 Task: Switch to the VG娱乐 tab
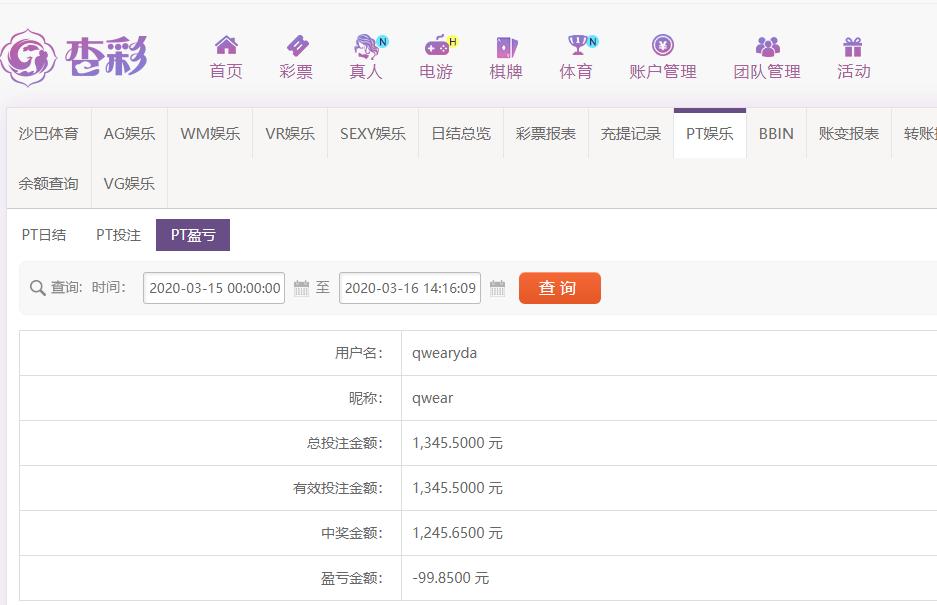click(129, 184)
